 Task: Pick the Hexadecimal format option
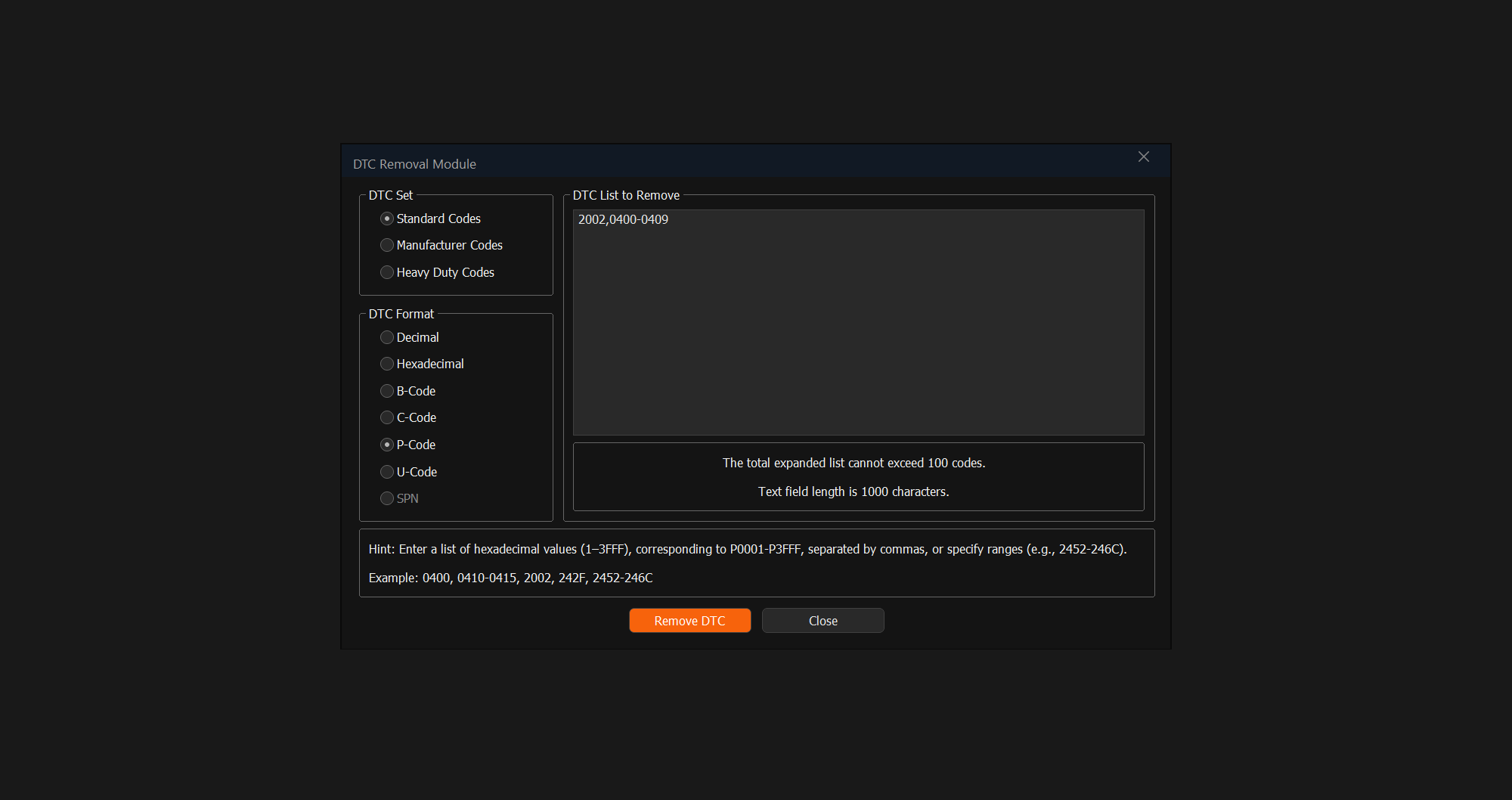pos(387,364)
